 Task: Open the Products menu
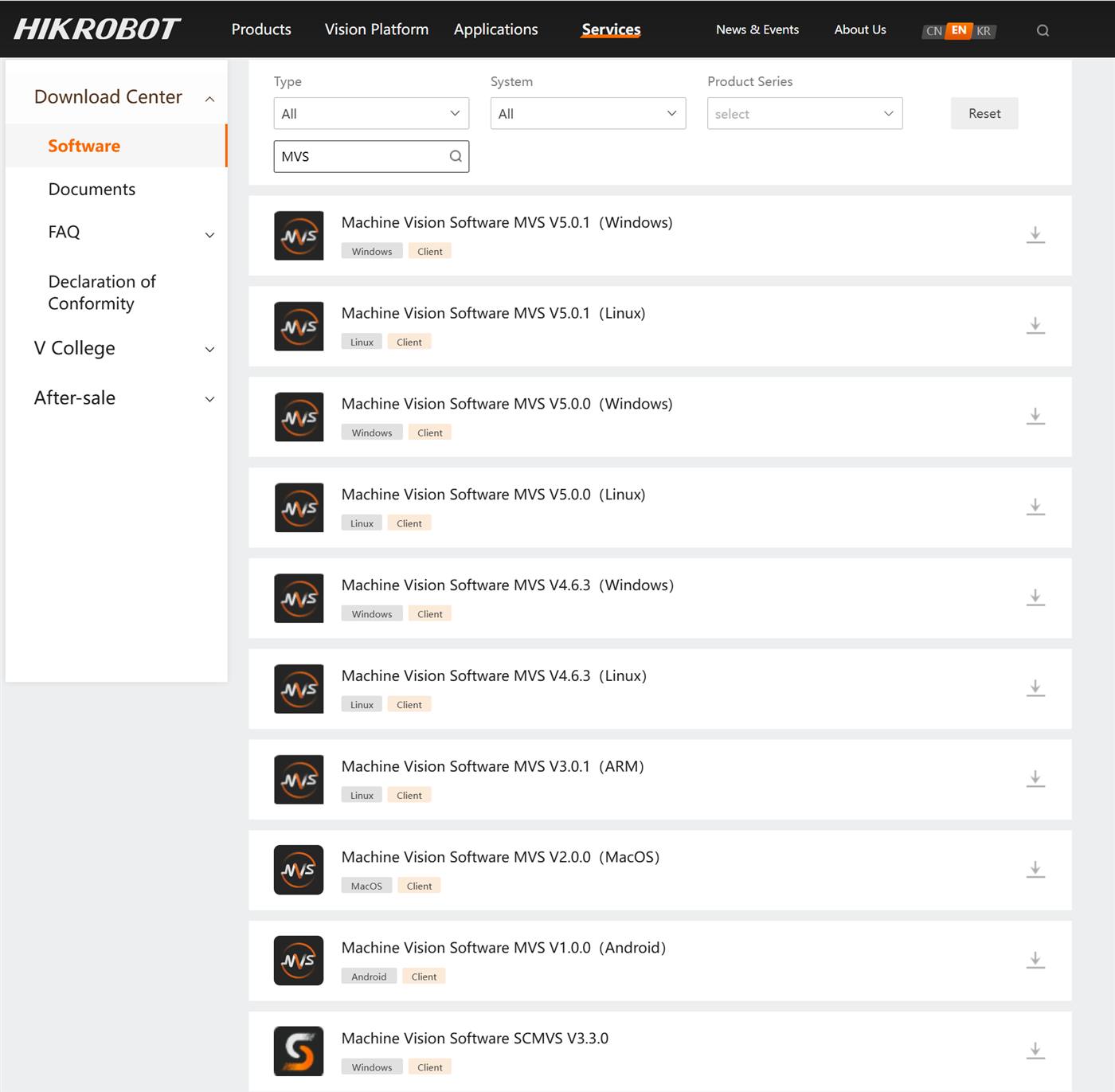click(x=261, y=29)
